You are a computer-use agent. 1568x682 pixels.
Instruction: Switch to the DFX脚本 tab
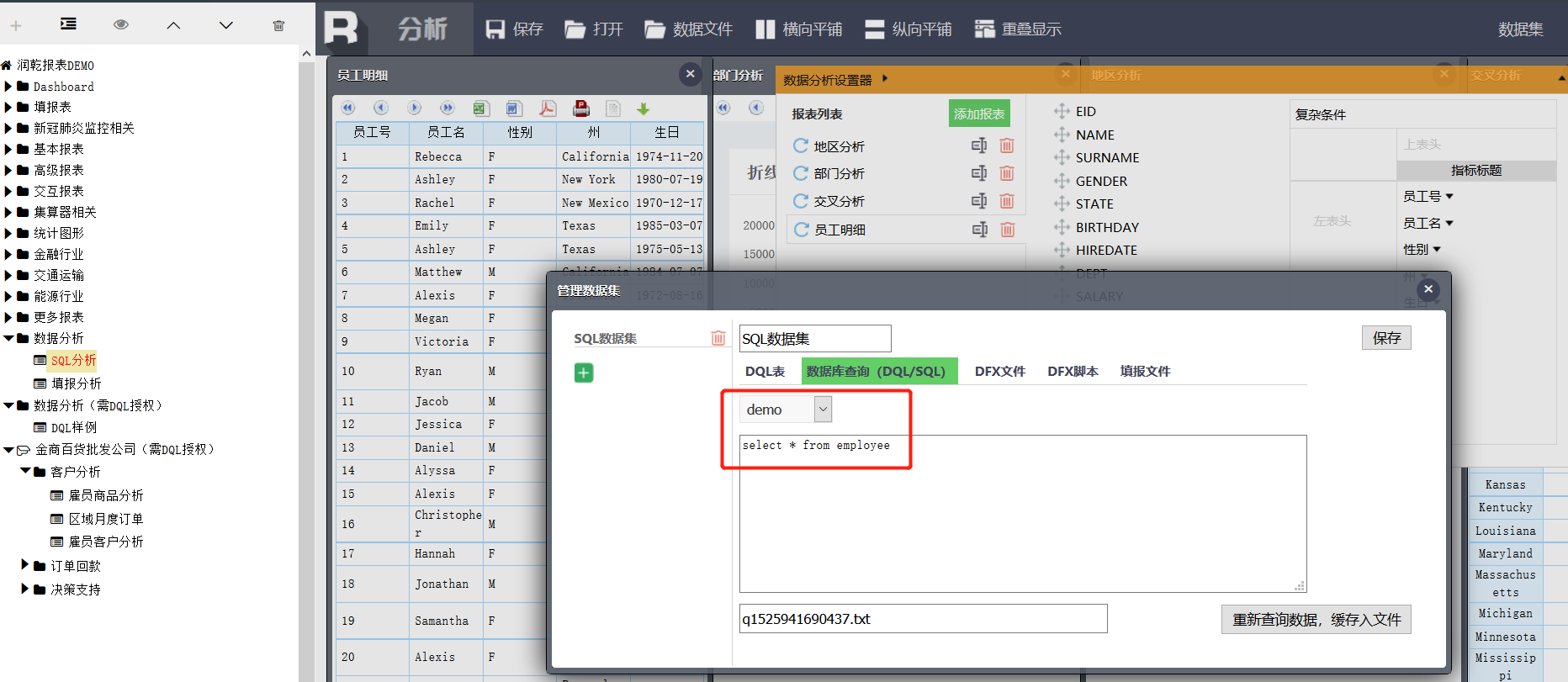[x=1073, y=371]
